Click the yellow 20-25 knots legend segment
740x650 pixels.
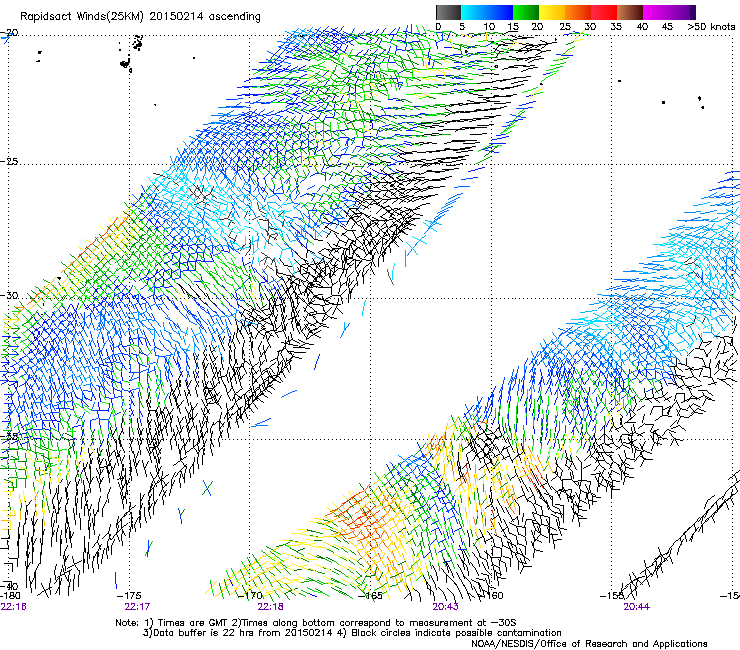[x=552, y=12]
